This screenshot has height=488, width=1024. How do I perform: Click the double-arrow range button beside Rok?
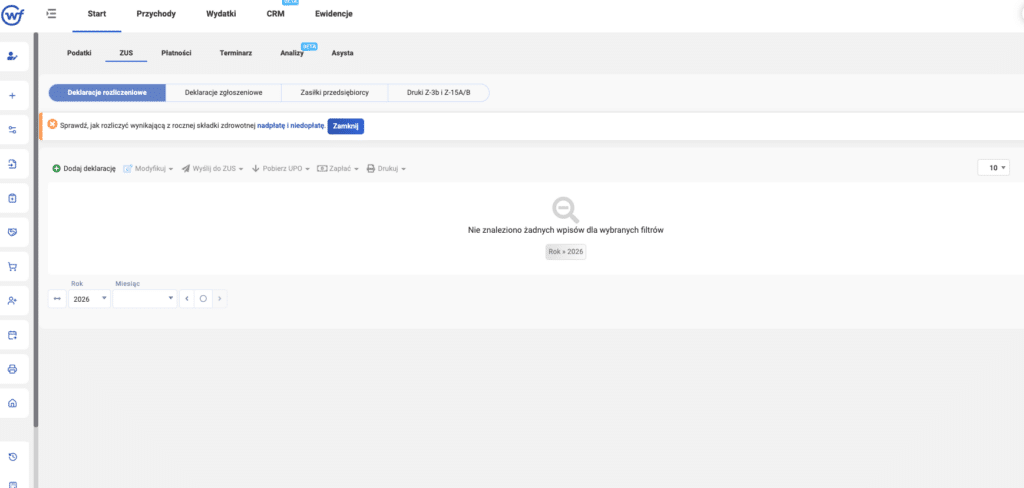57,299
